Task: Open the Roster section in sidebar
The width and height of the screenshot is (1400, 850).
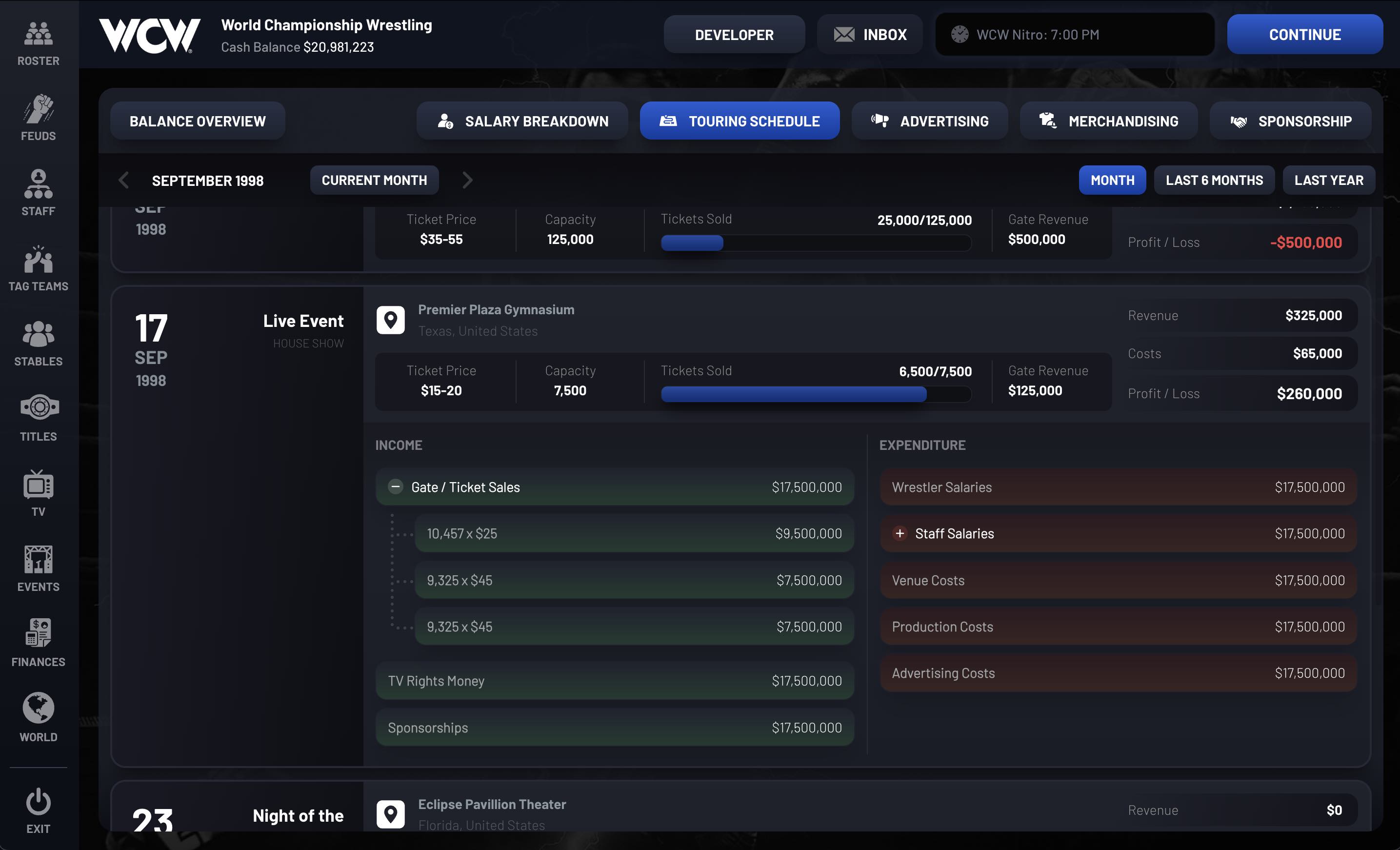Action: (x=38, y=43)
